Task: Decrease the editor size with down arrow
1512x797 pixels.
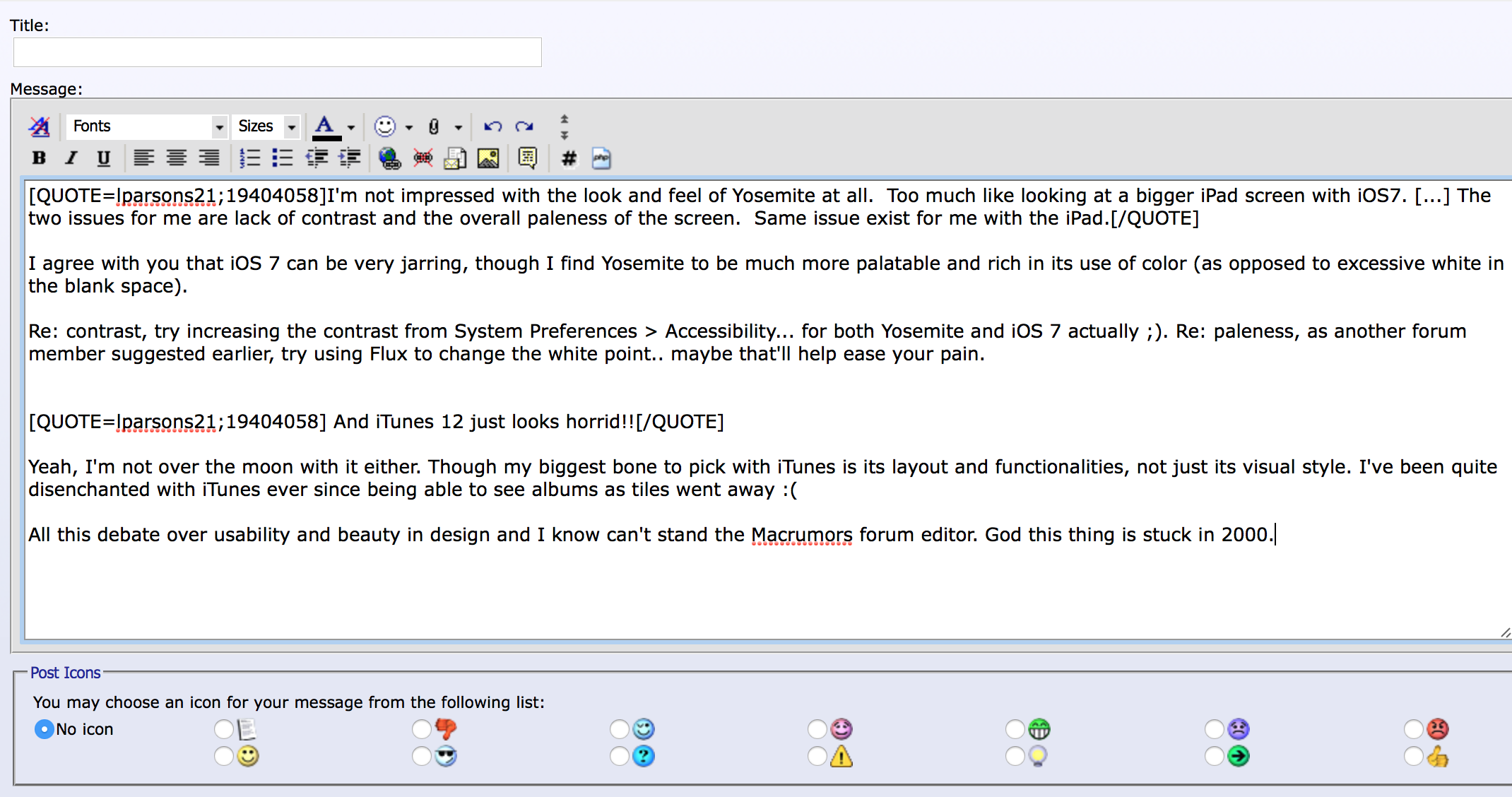Action: point(564,134)
